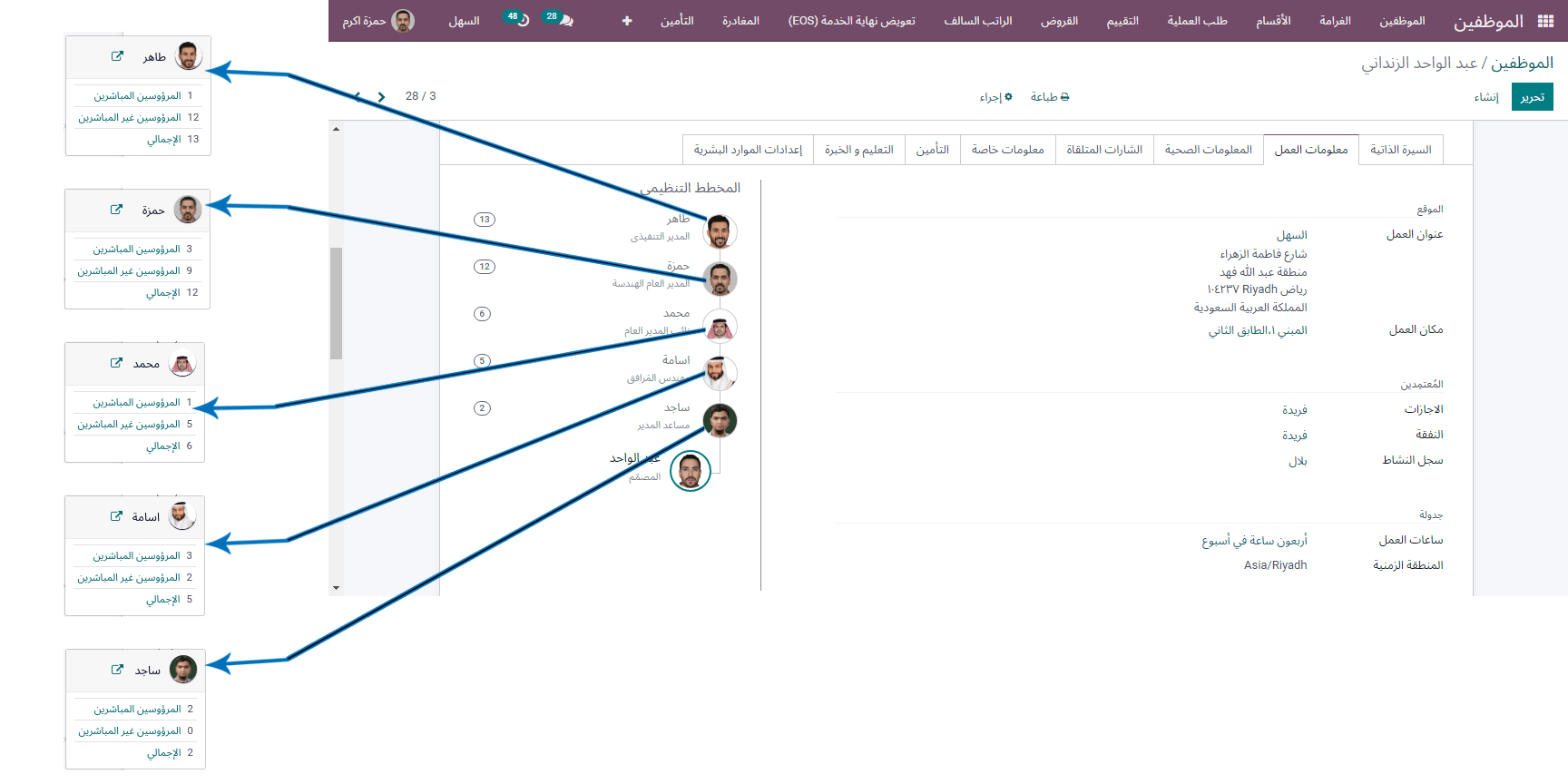Click ساجد's avatar in the org chart

[x=720, y=420]
